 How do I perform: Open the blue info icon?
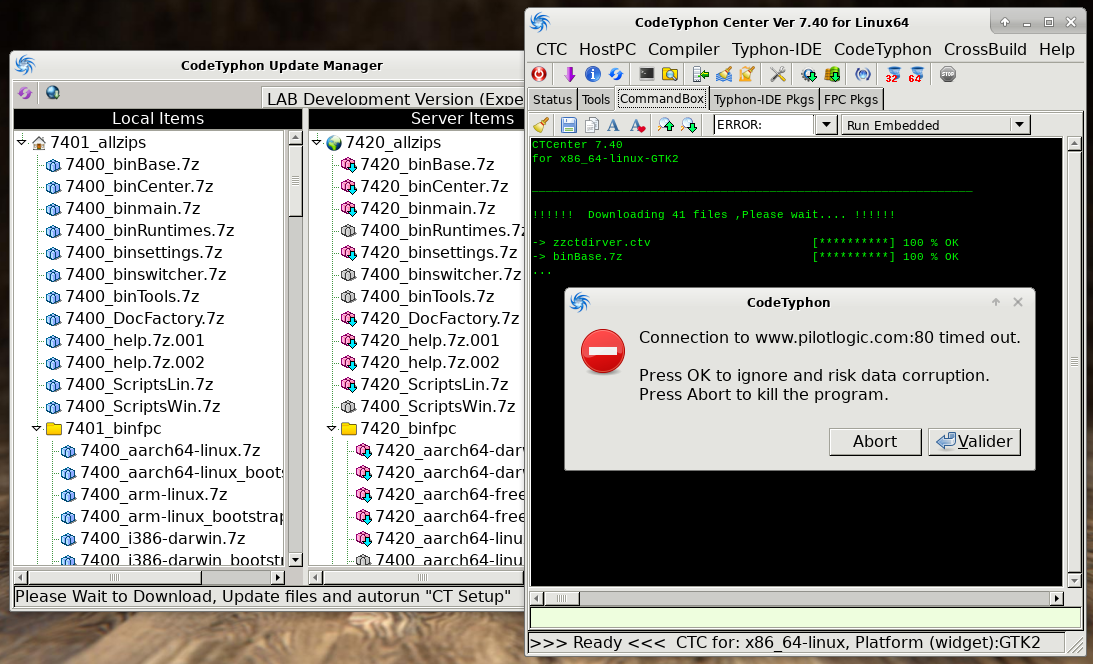593,75
